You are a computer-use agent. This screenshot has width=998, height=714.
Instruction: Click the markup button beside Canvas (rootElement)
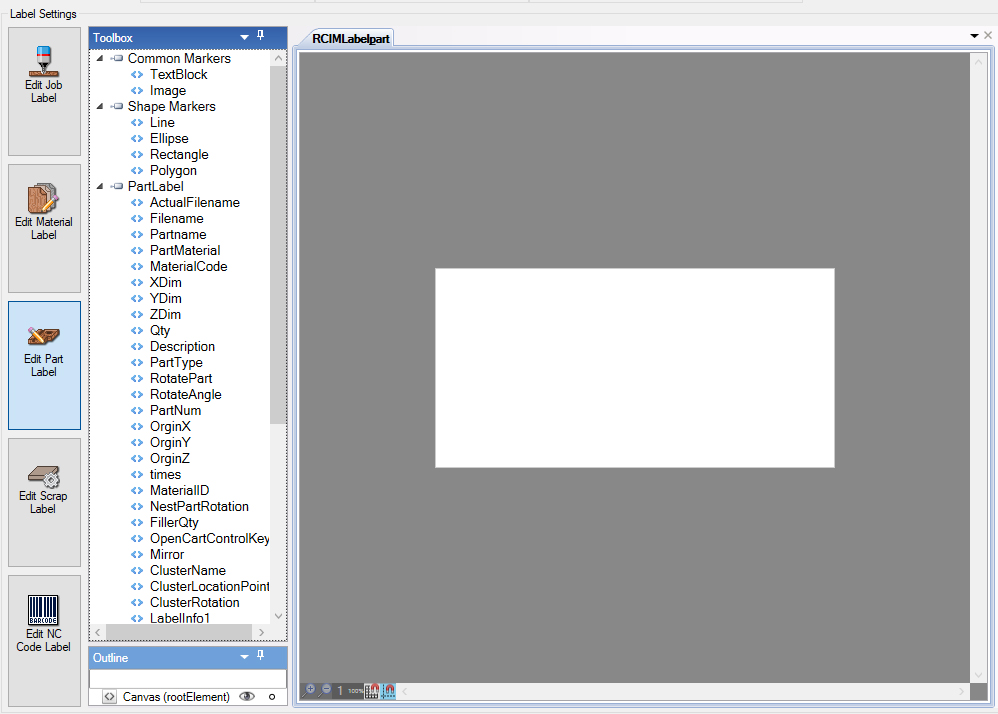(x=108, y=697)
